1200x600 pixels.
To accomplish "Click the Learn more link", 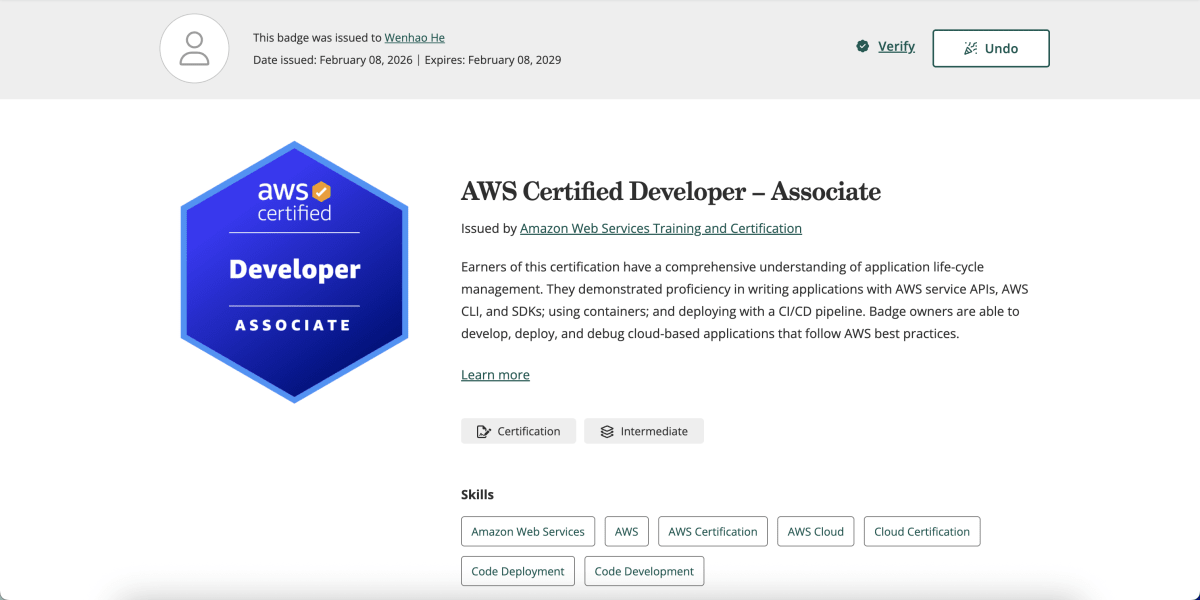I will pyautogui.click(x=495, y=375).
